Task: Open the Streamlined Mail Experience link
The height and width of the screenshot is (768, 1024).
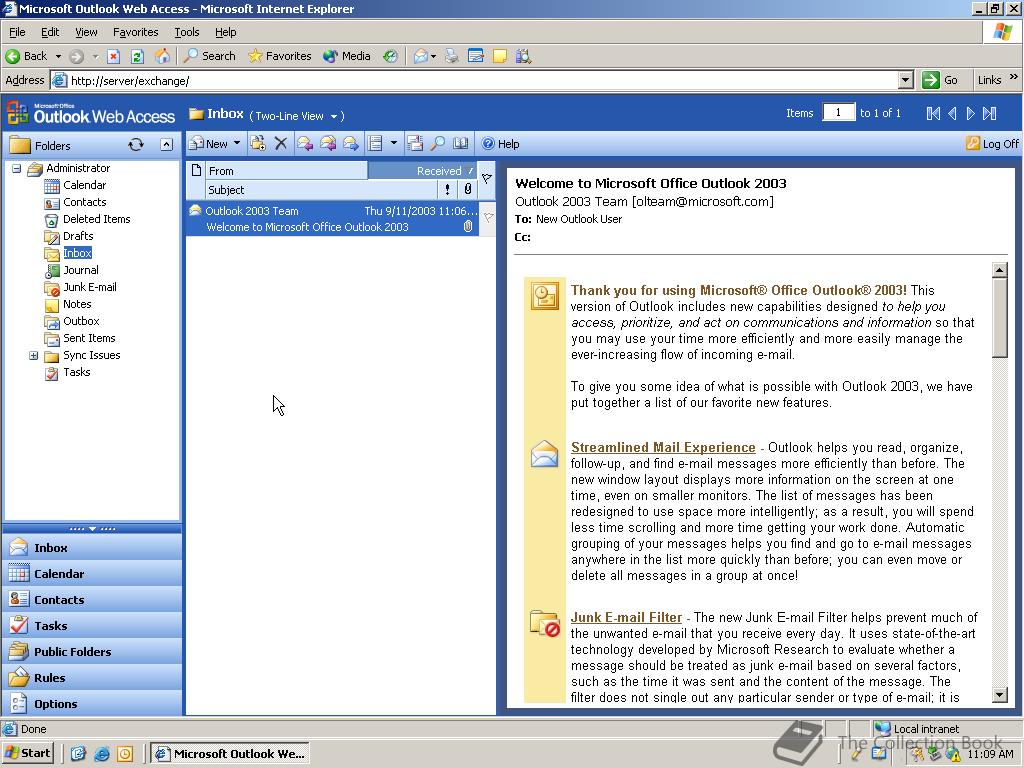Action: click(663, 447)
